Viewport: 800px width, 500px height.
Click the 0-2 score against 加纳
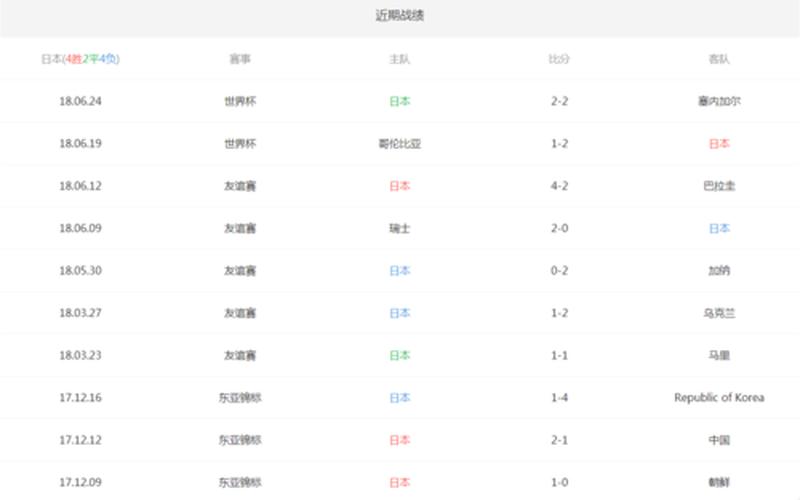tap(559, 270)
